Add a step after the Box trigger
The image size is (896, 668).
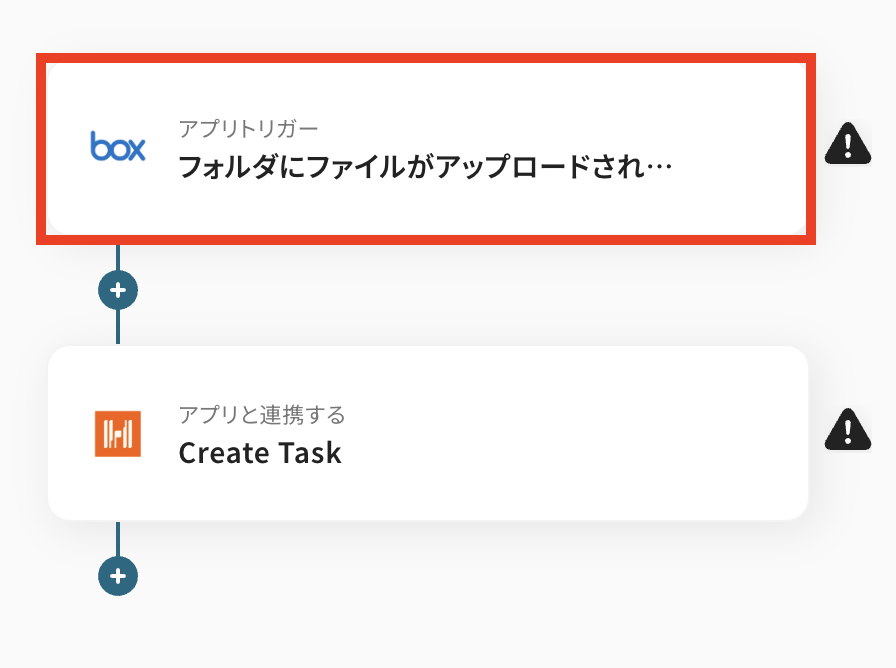[118, 291]
